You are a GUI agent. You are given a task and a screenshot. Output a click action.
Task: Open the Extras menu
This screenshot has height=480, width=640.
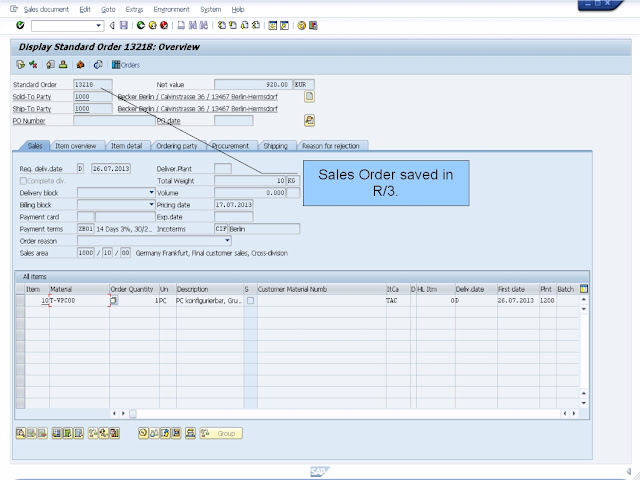(134, 9)
